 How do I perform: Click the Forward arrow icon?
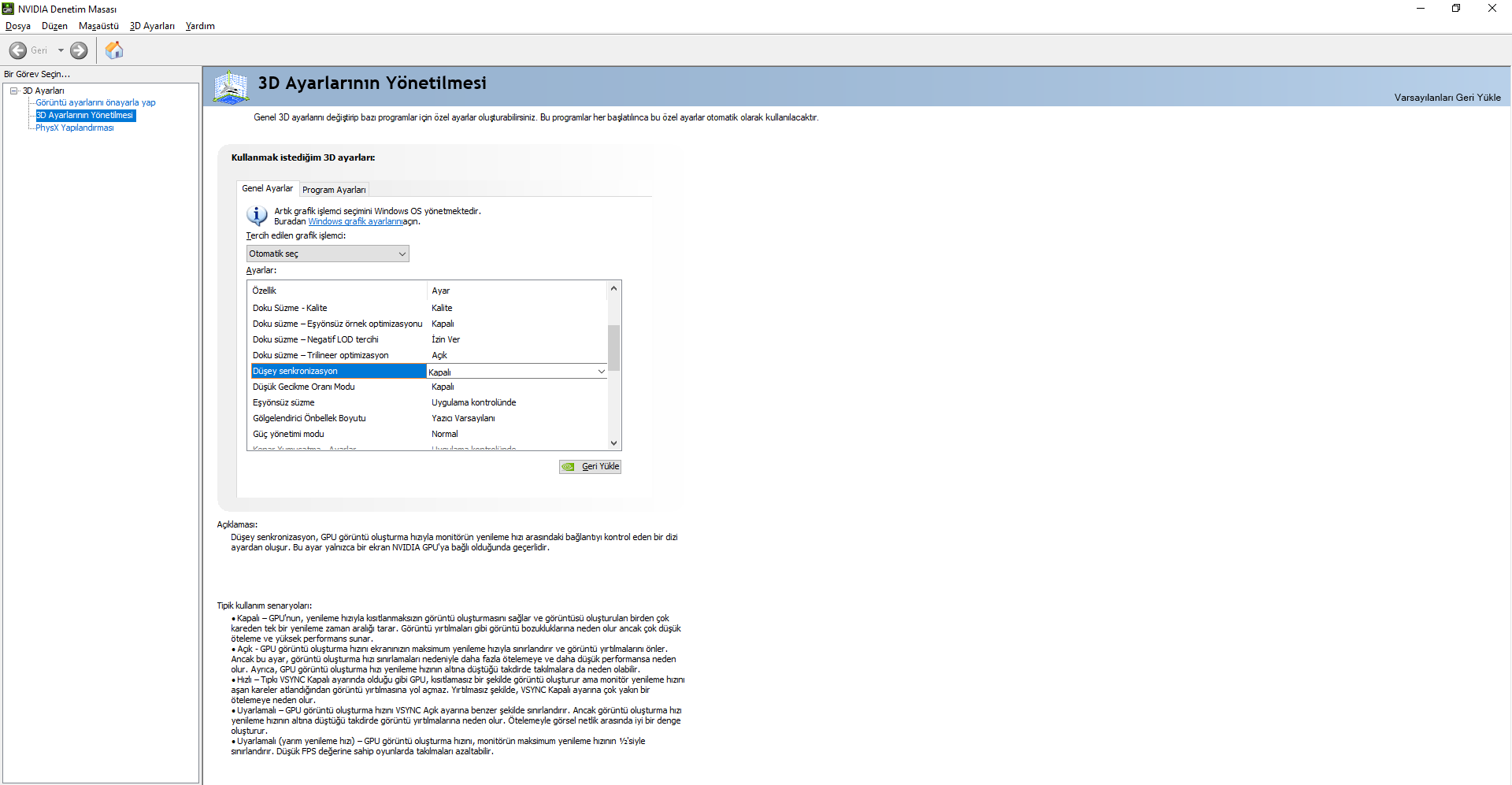pos(79,50)
